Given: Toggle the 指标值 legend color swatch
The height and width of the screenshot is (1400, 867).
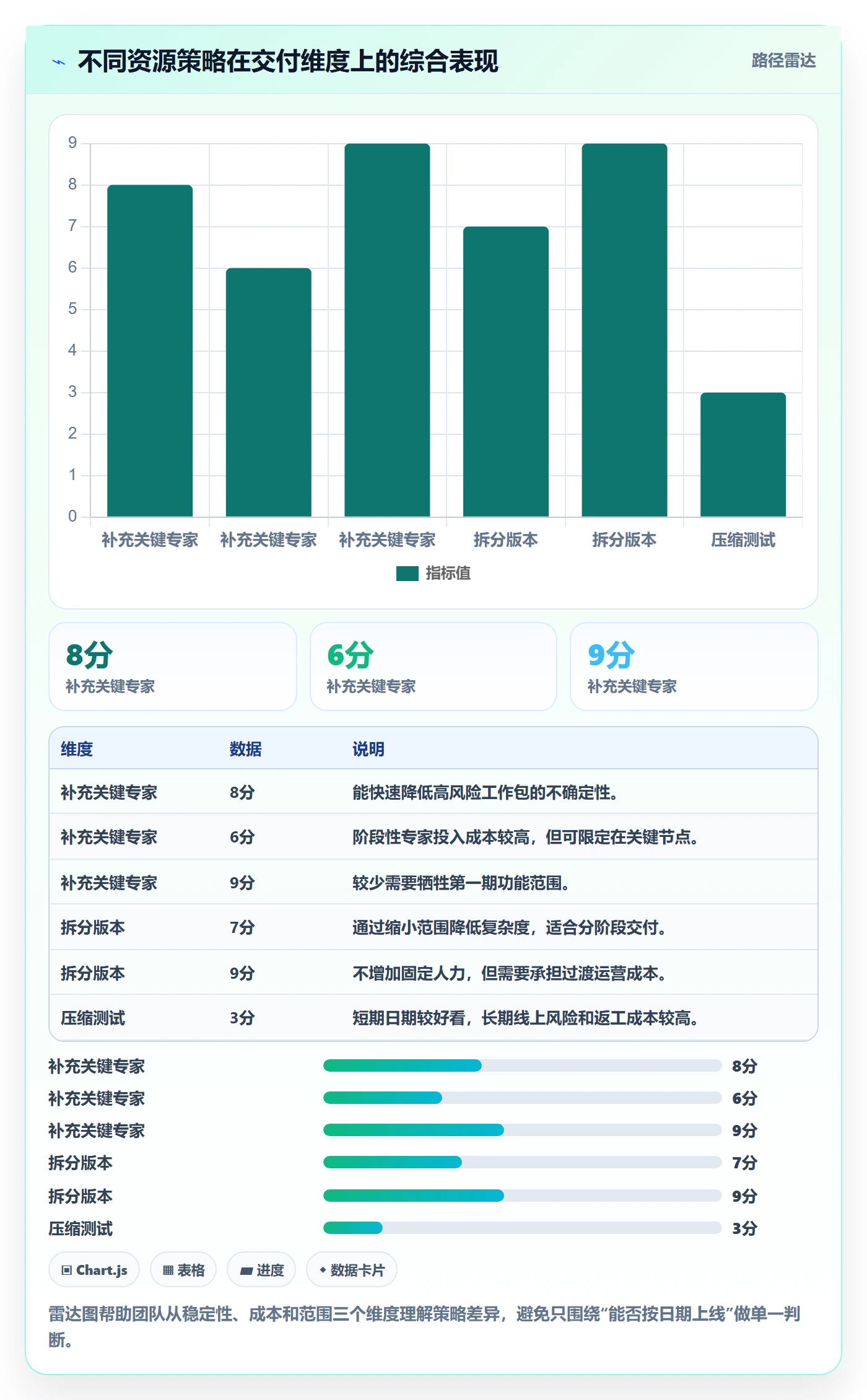Looking at the screenshot, I should (407, 574).
